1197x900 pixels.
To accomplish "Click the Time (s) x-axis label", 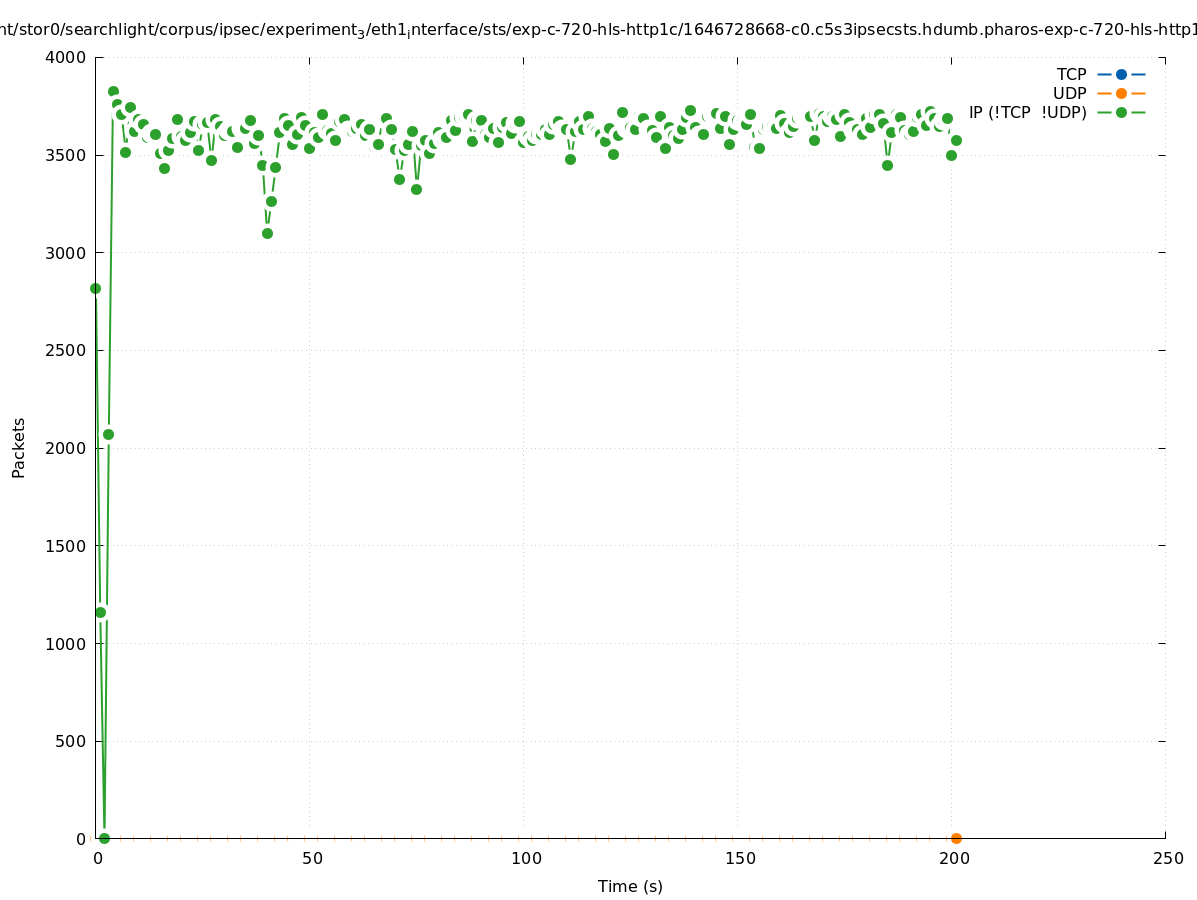I will click(x=630, y=886).
